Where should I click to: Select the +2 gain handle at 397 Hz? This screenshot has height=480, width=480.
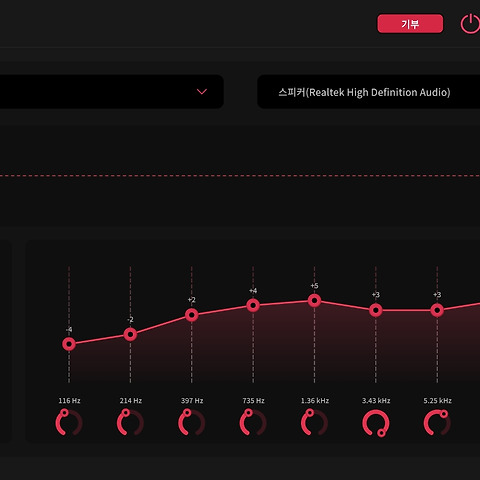192,315
